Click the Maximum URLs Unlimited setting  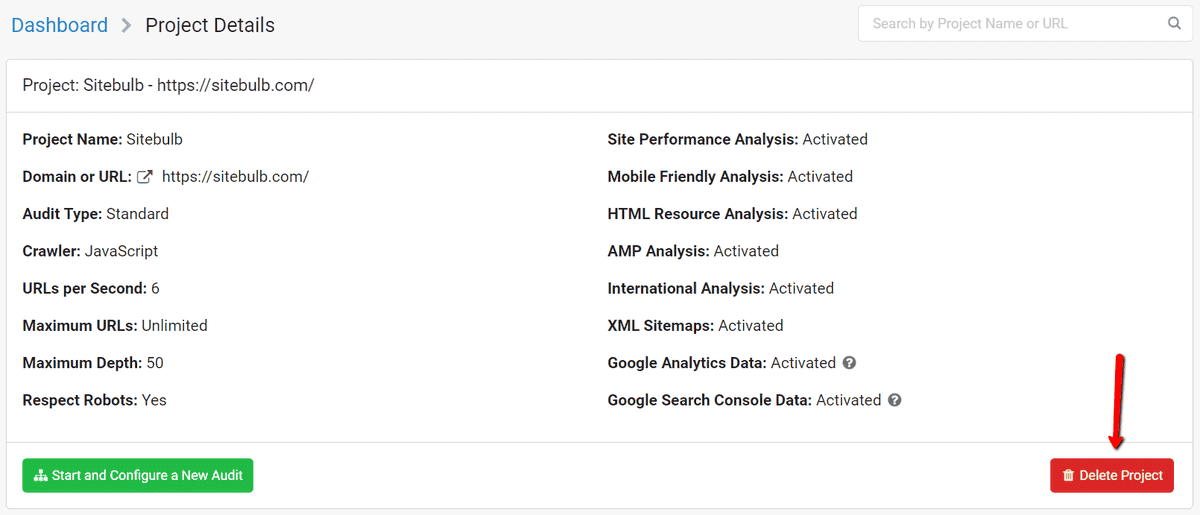(x=115, y=326)
